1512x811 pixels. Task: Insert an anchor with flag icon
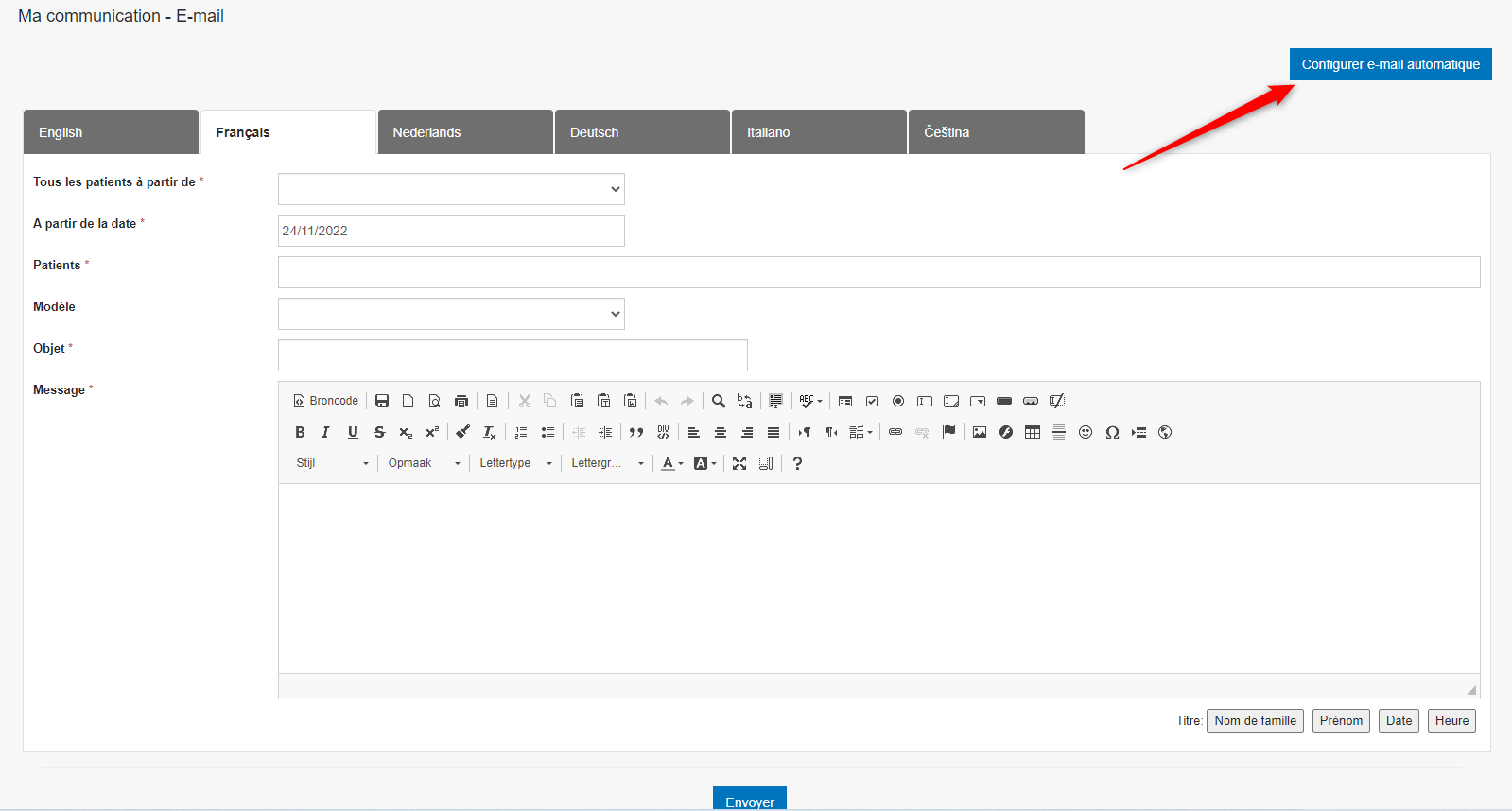(x=948, y=432)
